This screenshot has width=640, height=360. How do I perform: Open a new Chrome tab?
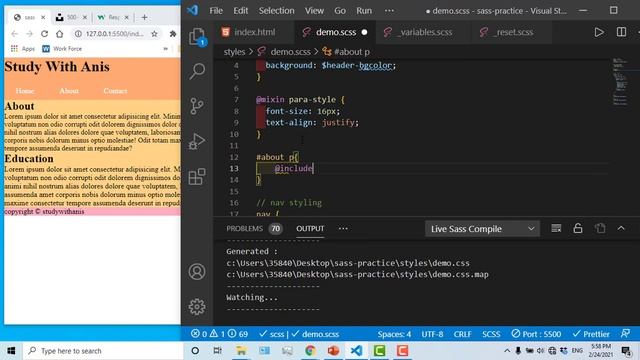tap(144, 17)
